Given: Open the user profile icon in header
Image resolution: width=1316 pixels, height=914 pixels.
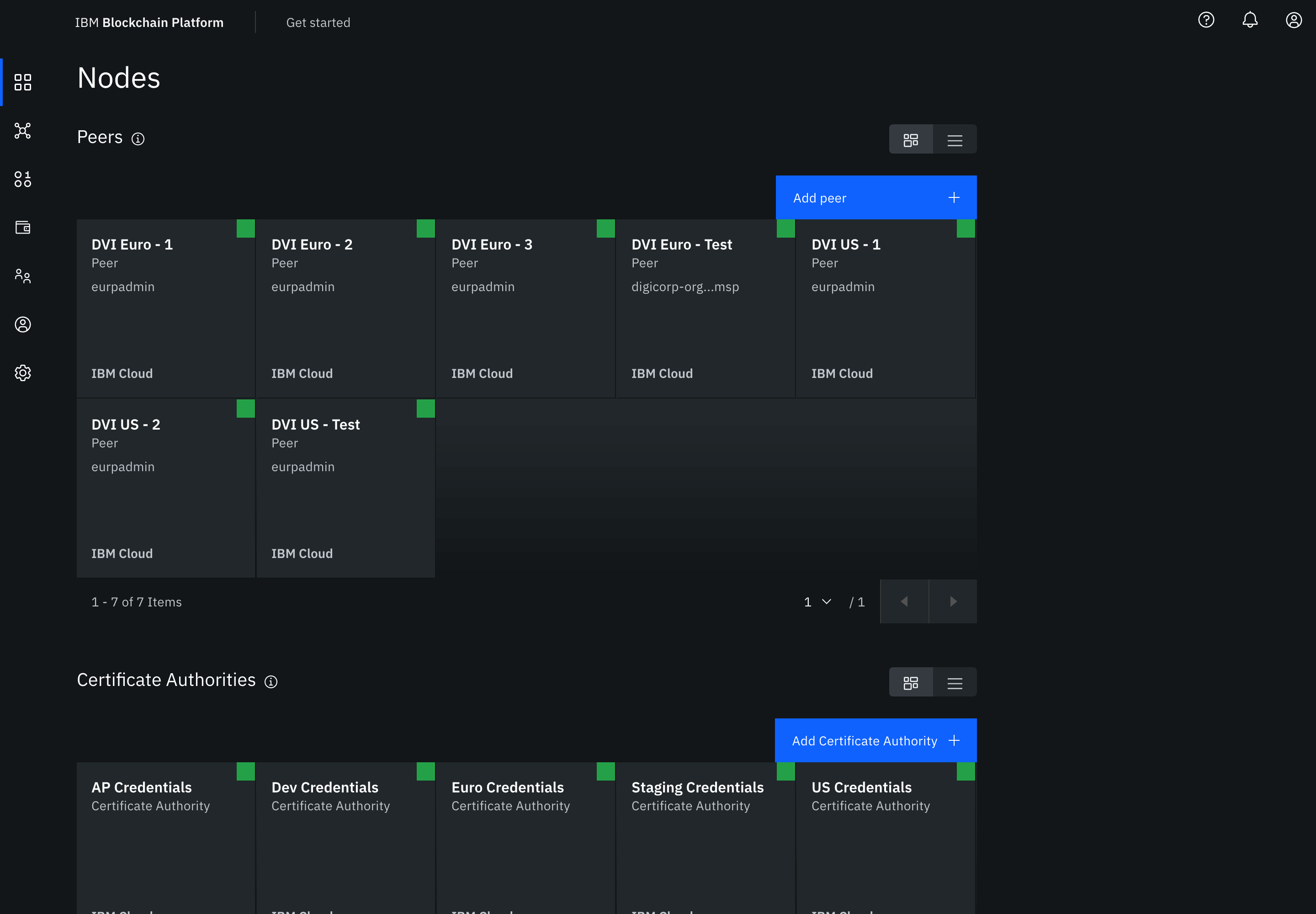Looking at the screenshot, I should (1294, 21).
